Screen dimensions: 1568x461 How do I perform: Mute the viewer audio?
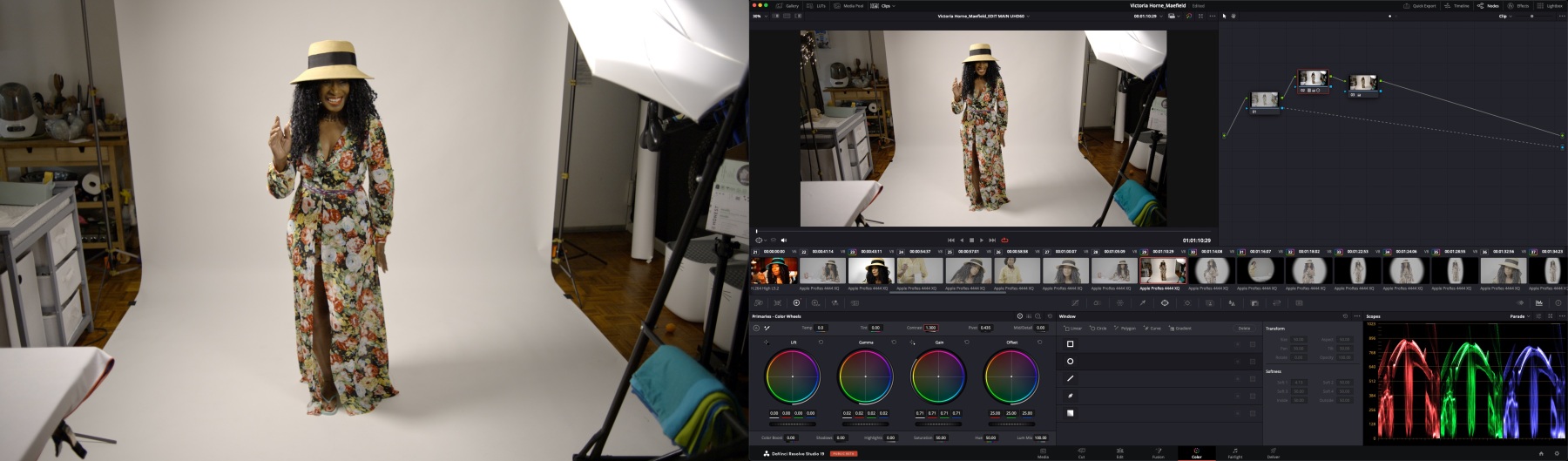(x=784, y=241)
